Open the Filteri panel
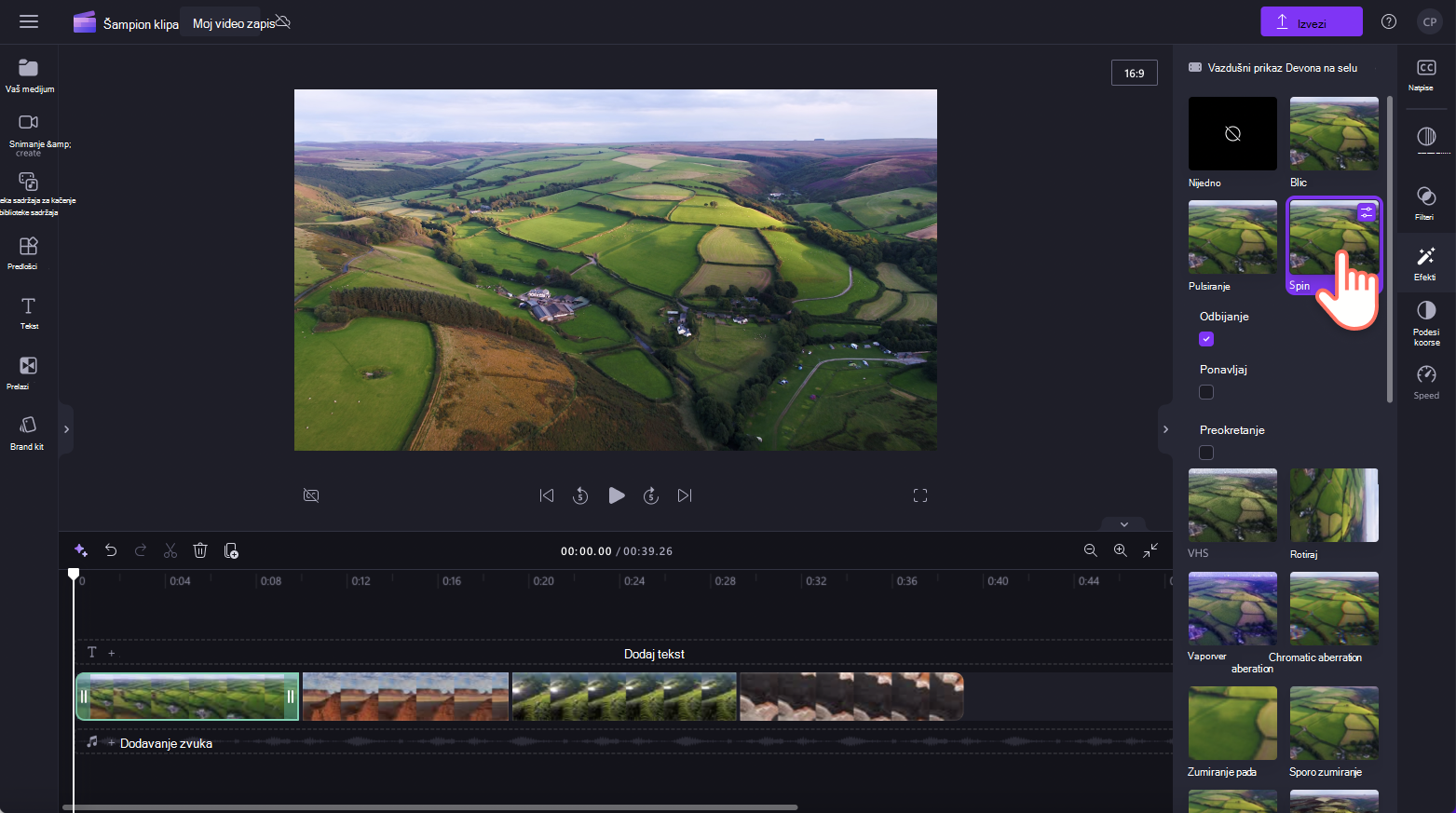The width and height of the screenshot is (1456, 813). click(1426, 202)
